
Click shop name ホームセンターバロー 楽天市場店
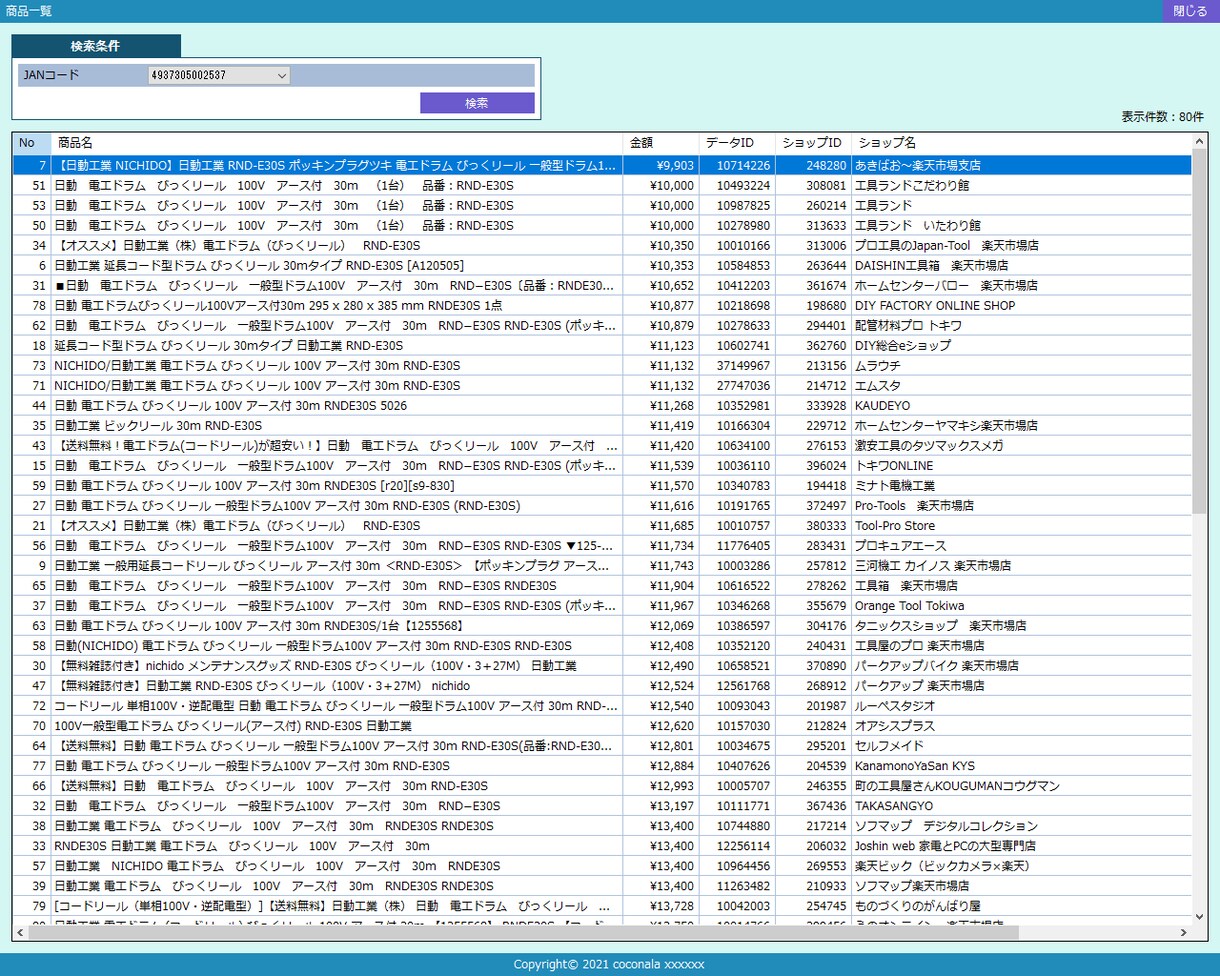(x=946, y=285)
